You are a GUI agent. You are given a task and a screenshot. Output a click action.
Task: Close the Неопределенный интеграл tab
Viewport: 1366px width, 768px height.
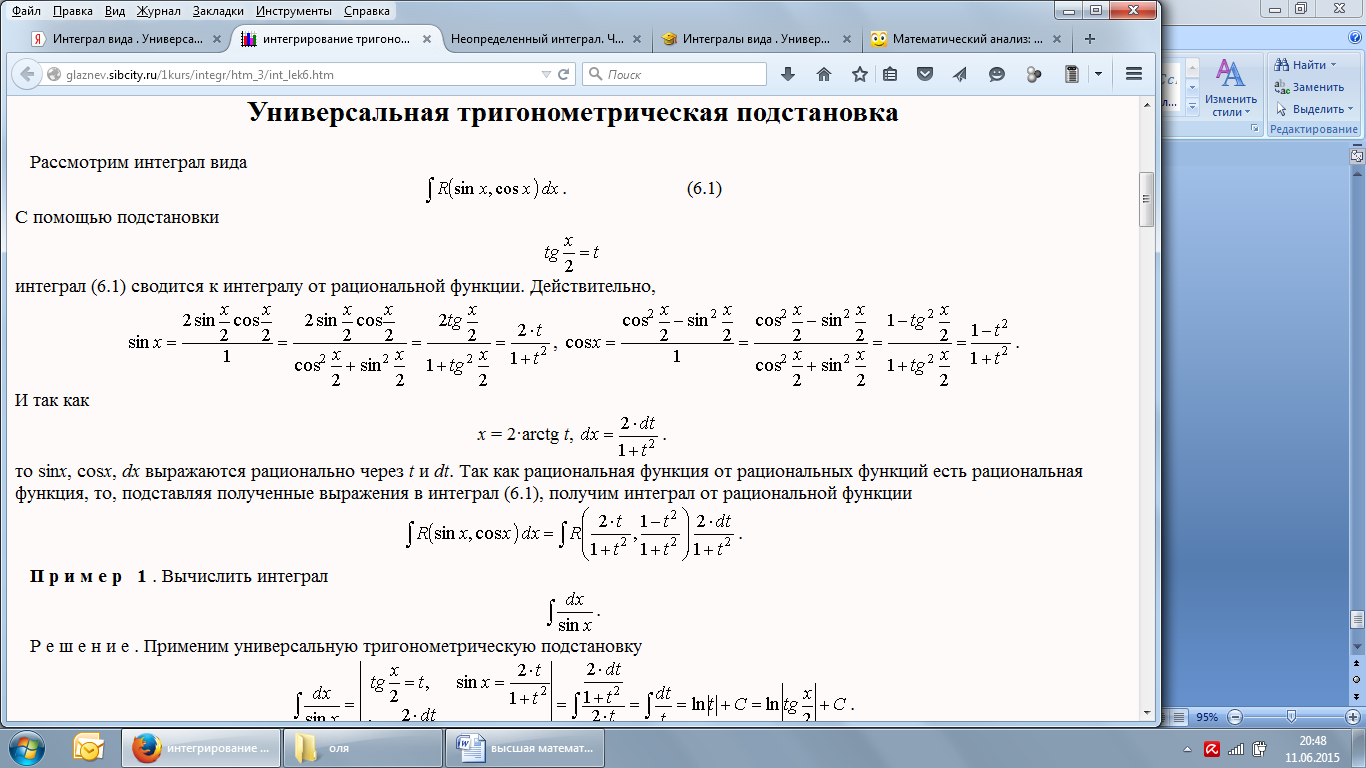[636, 40]
